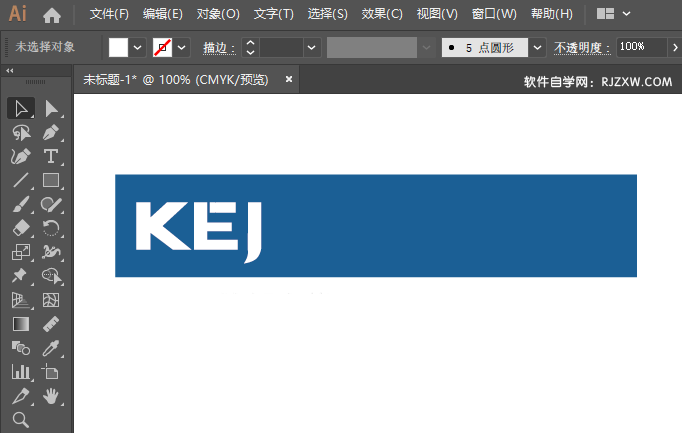
Task: Click the workspace layout switcher icon
Action: click(605, 14)
